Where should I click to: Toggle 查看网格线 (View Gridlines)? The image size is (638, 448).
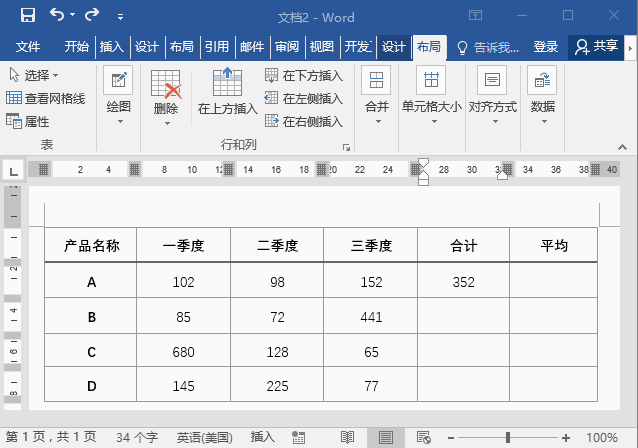tap(46, 99)
